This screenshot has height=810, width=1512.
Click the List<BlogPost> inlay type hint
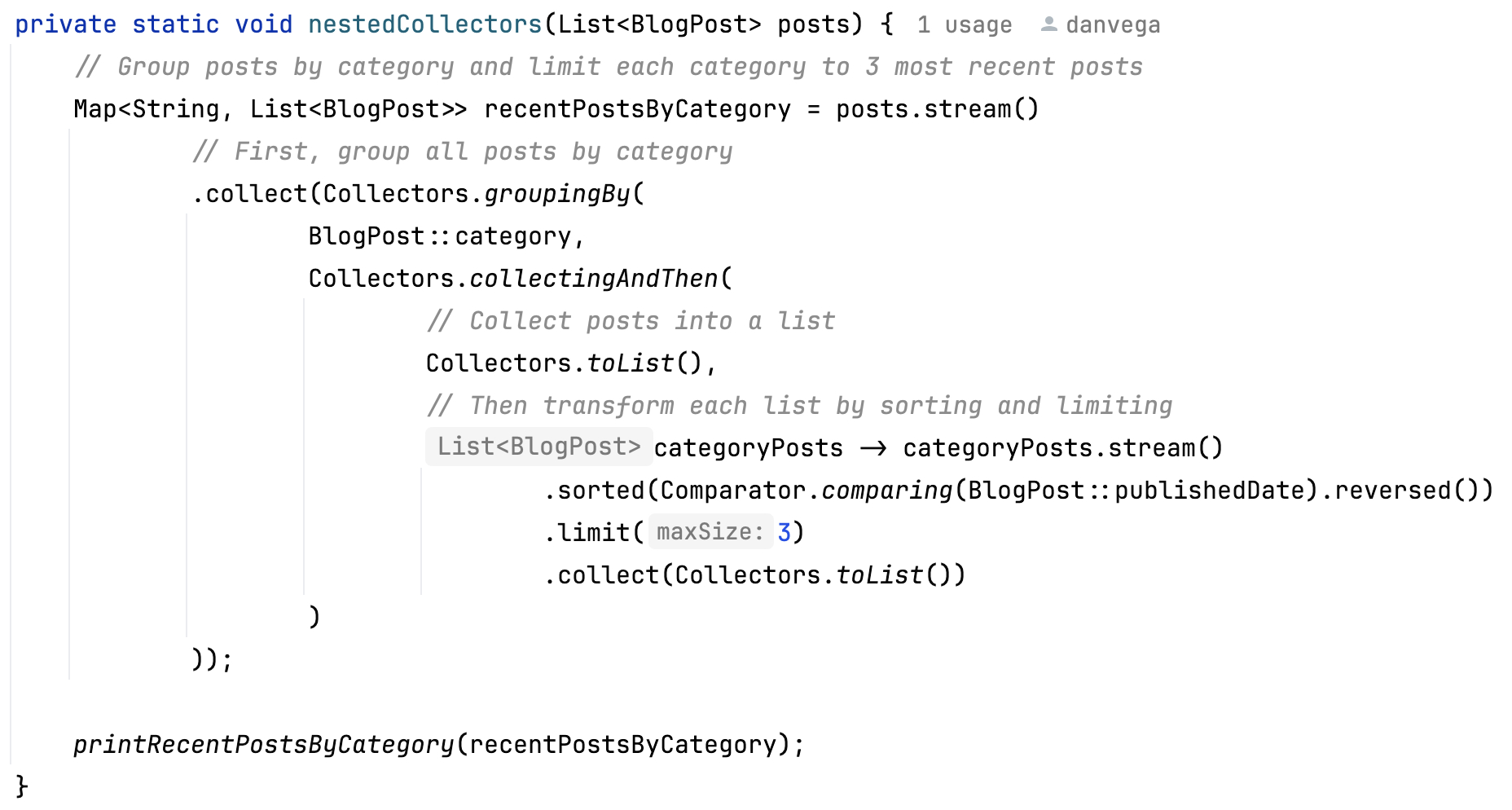click(x=538, y=447)
